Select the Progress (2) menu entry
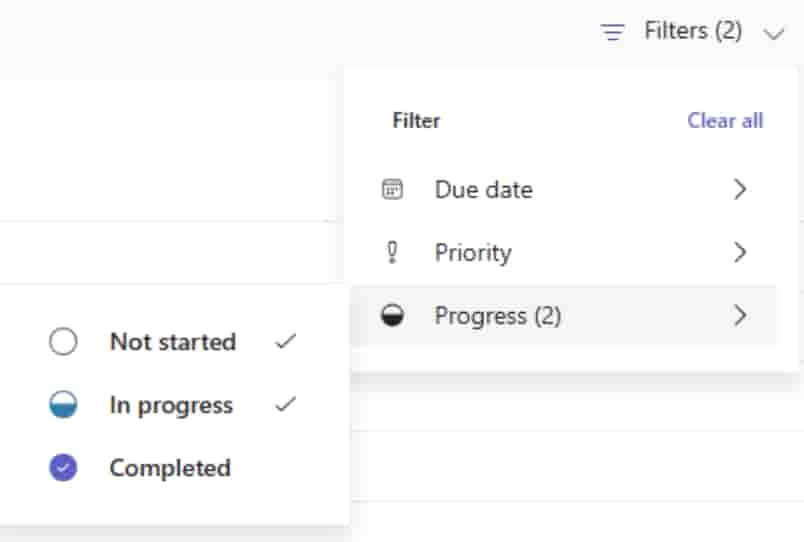The width and height of the screenshot is (804, 542). pos(498,316)
